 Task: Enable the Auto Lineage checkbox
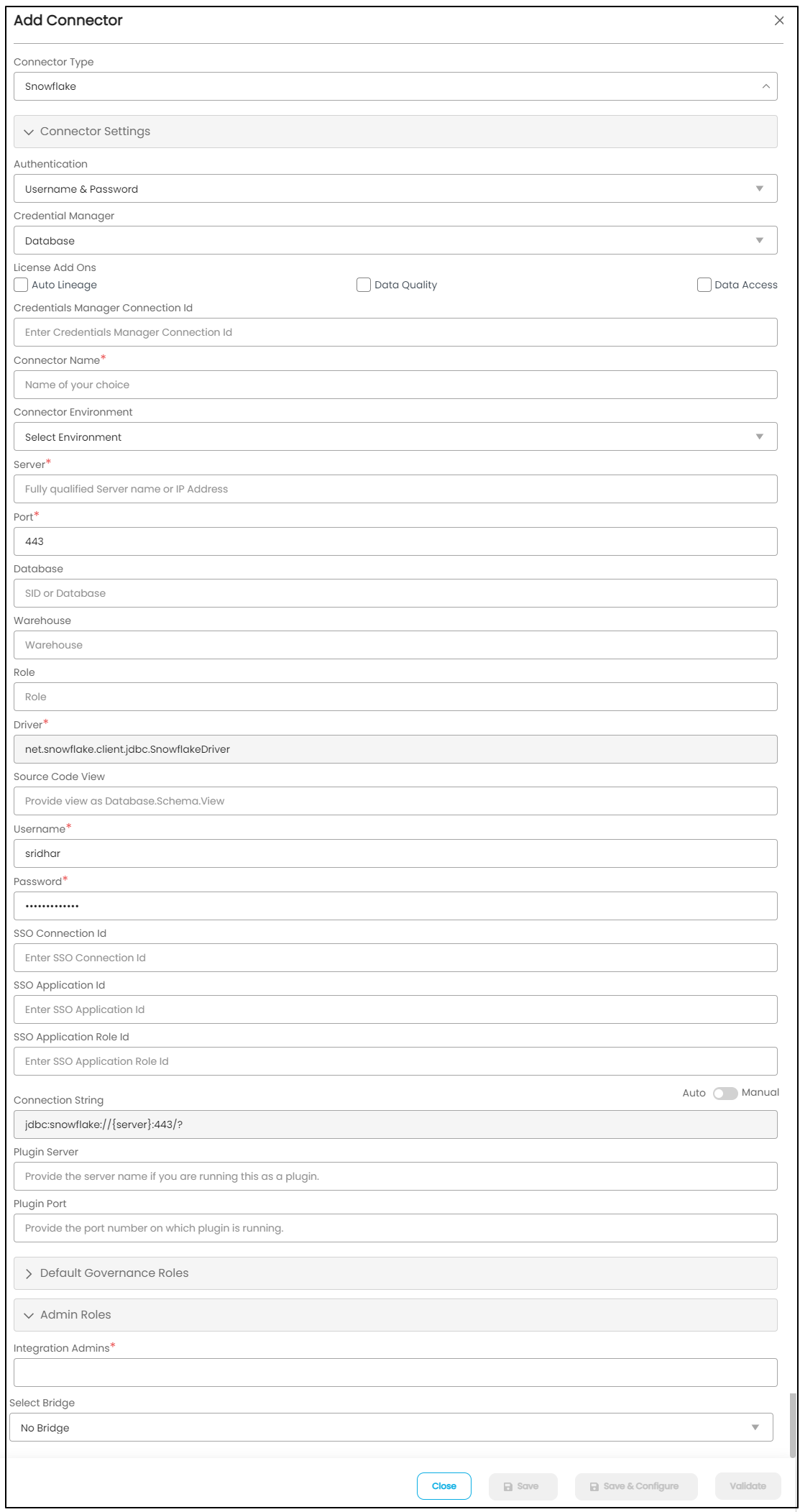tap(22, 285)
